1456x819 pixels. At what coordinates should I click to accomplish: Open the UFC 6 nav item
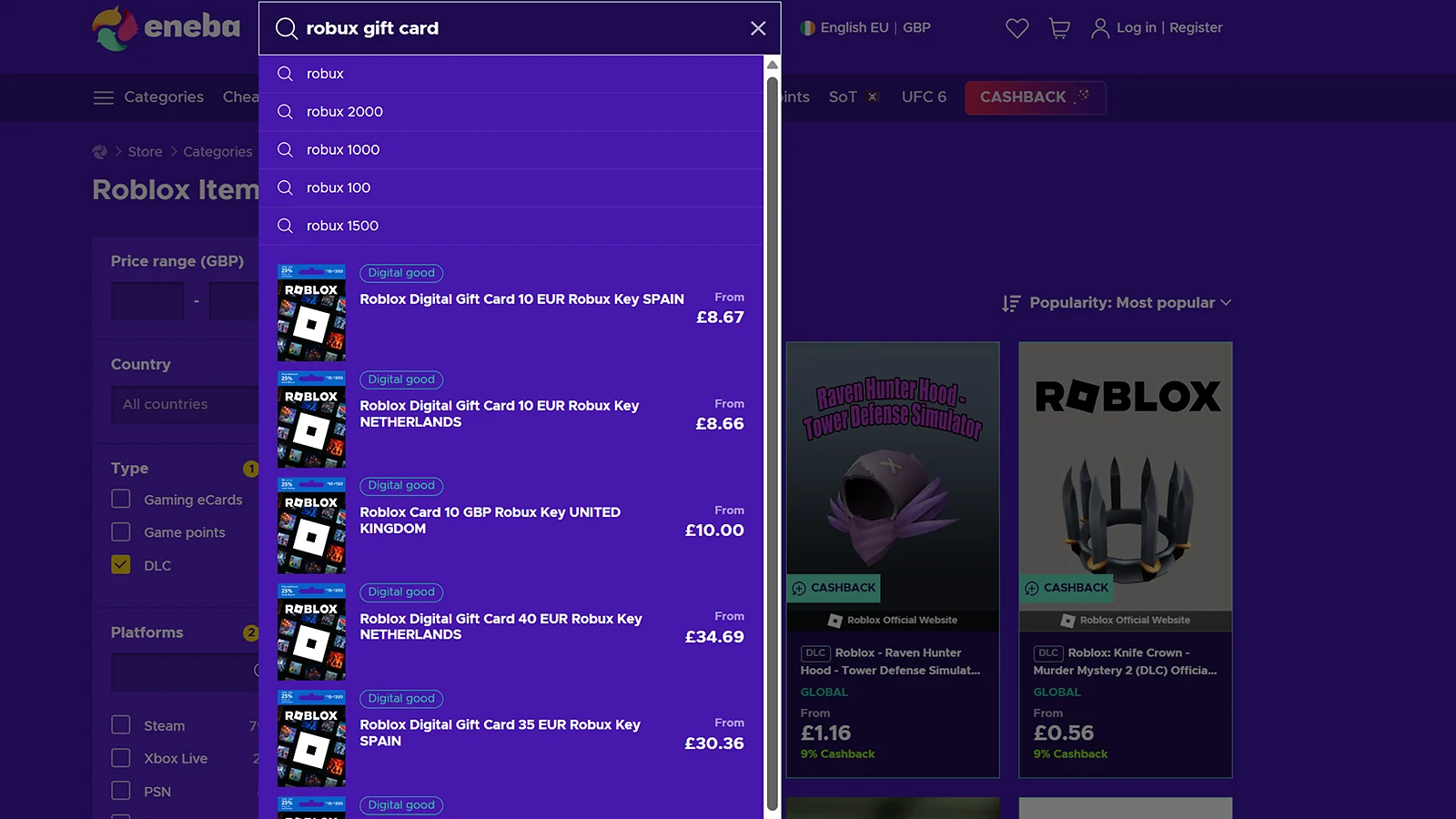pyautogui.click(x=924, y=97)
